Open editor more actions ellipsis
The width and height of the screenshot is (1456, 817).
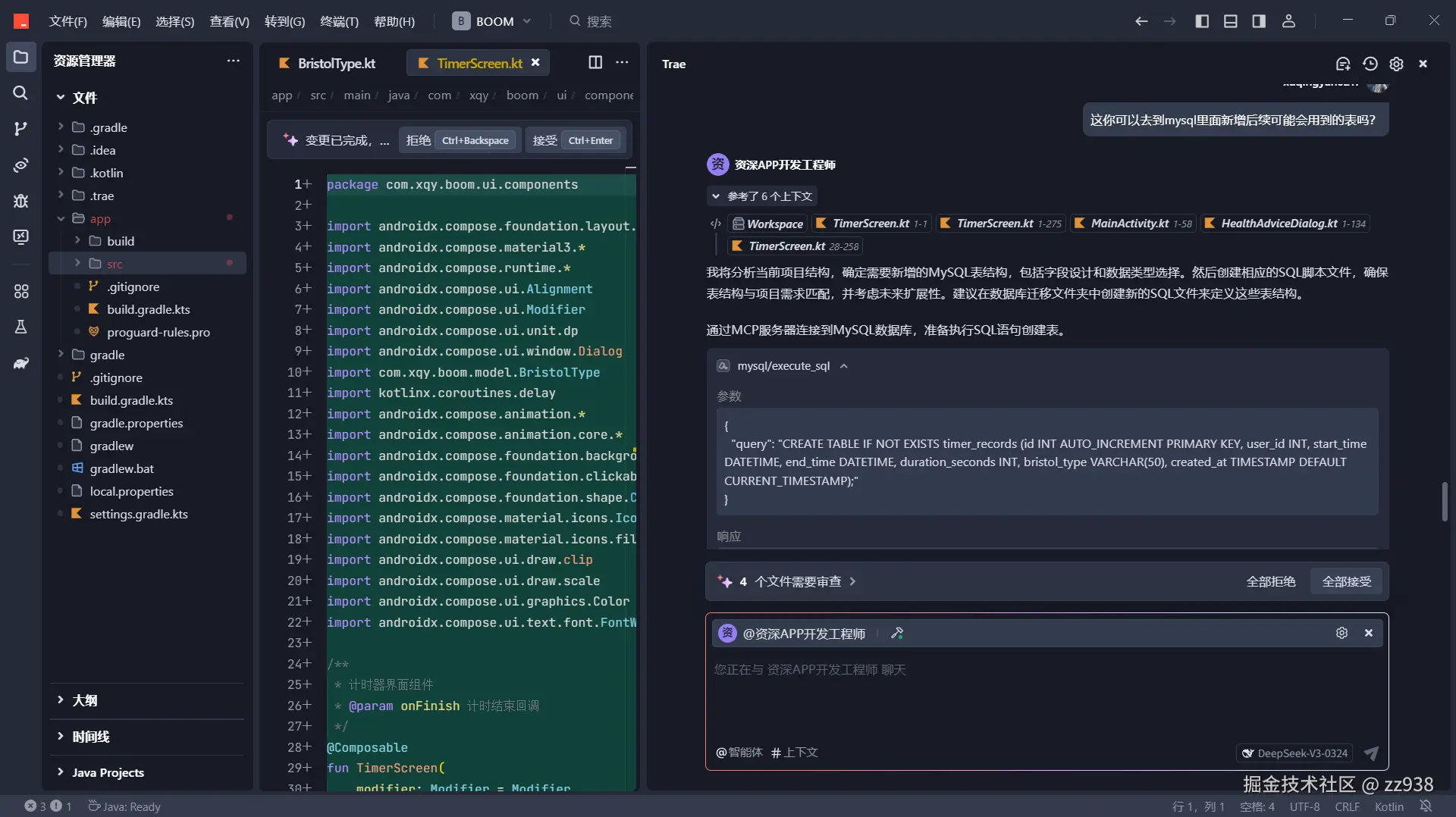pos(622,63)
